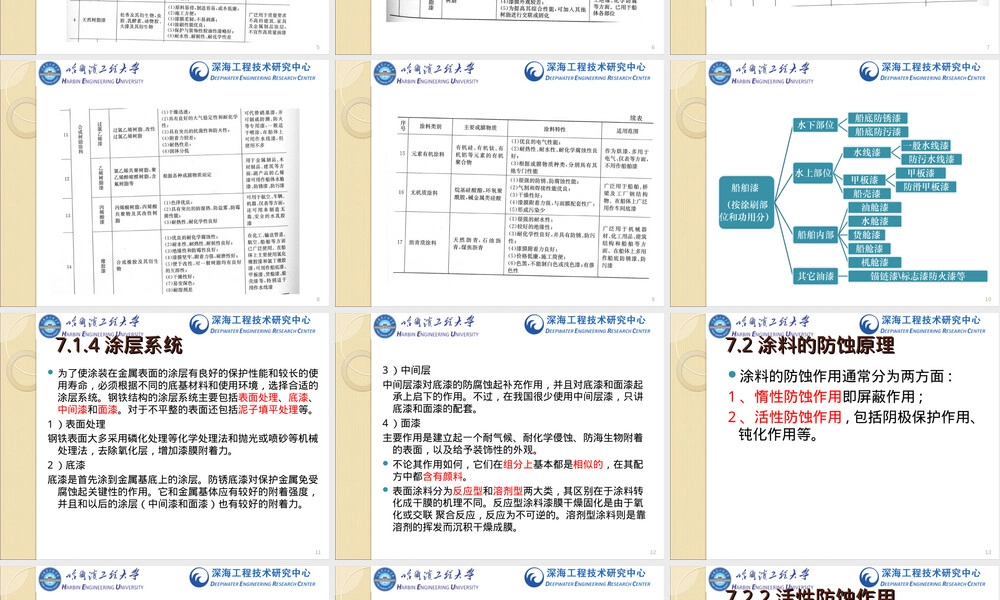Select the partly visible slide titled 7.2.2 活性防蚀作用

click(x=835, y=583)
